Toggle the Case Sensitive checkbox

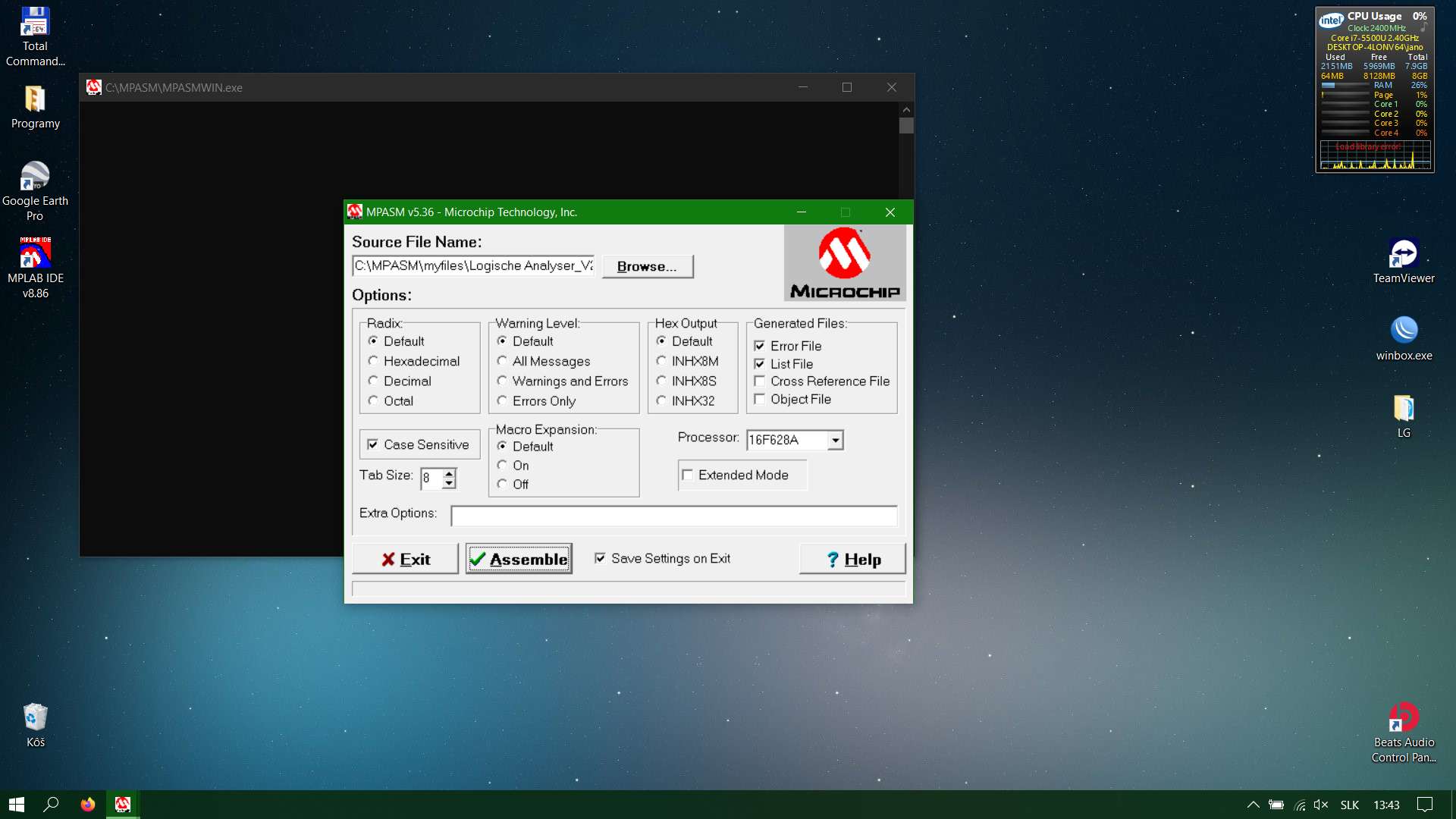point(373,444)
